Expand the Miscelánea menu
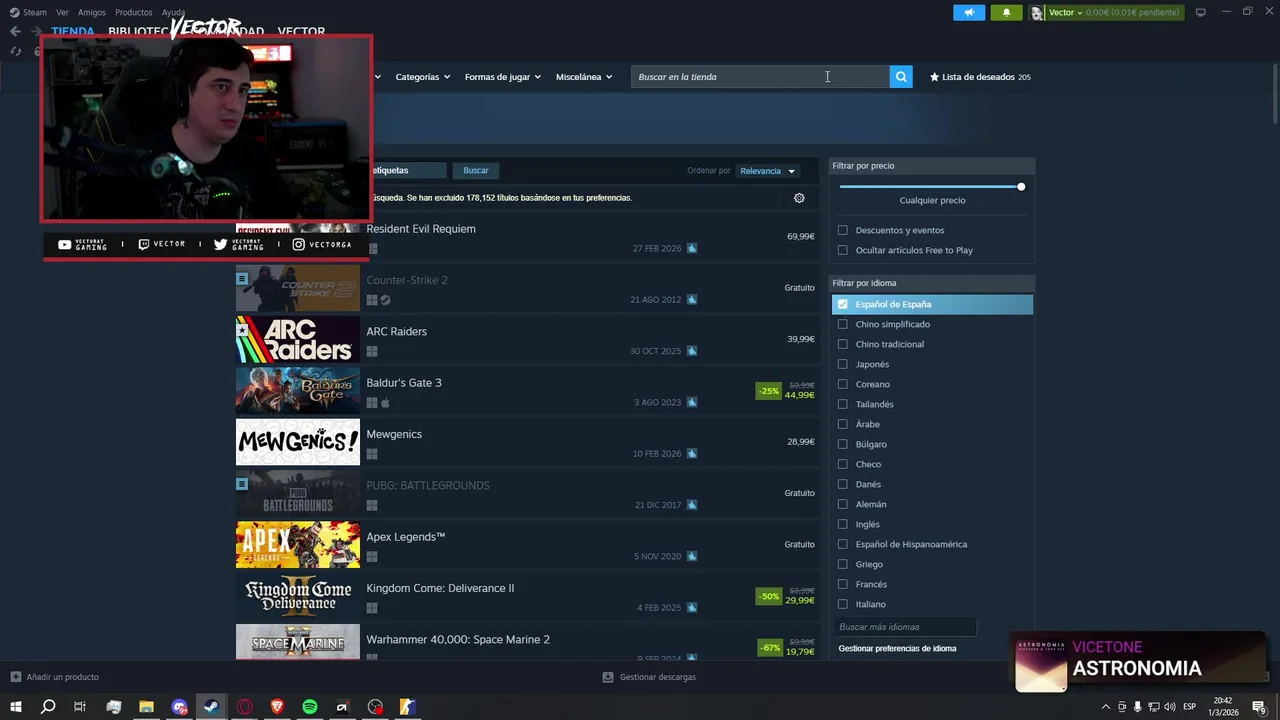The width and height of the screenshot is (1280, 720). point(584,77)
